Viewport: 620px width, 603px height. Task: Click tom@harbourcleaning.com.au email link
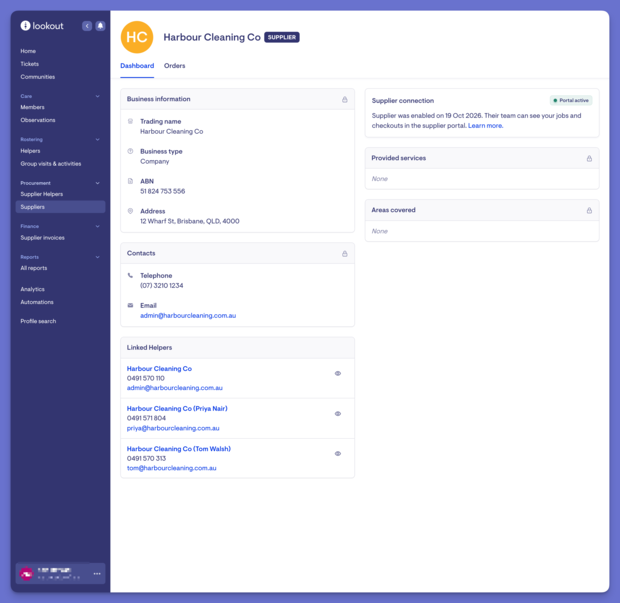point(172,468)
